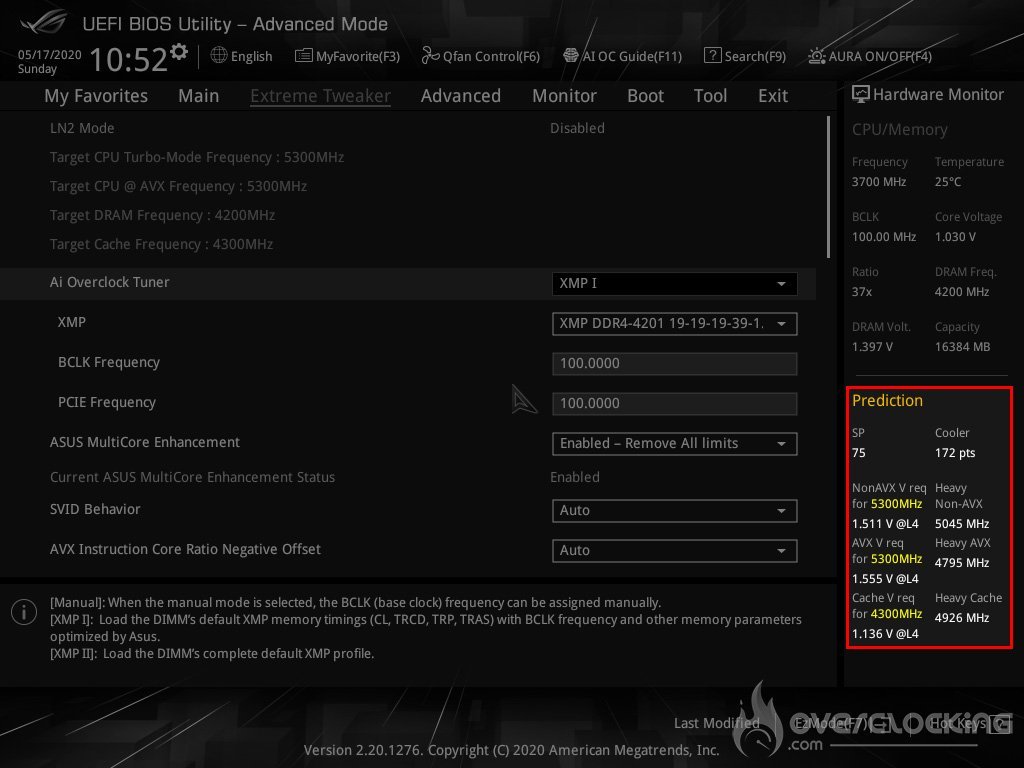Click the 05/17/2020 date
This screenshot has width=1024, height=768.
50,55
